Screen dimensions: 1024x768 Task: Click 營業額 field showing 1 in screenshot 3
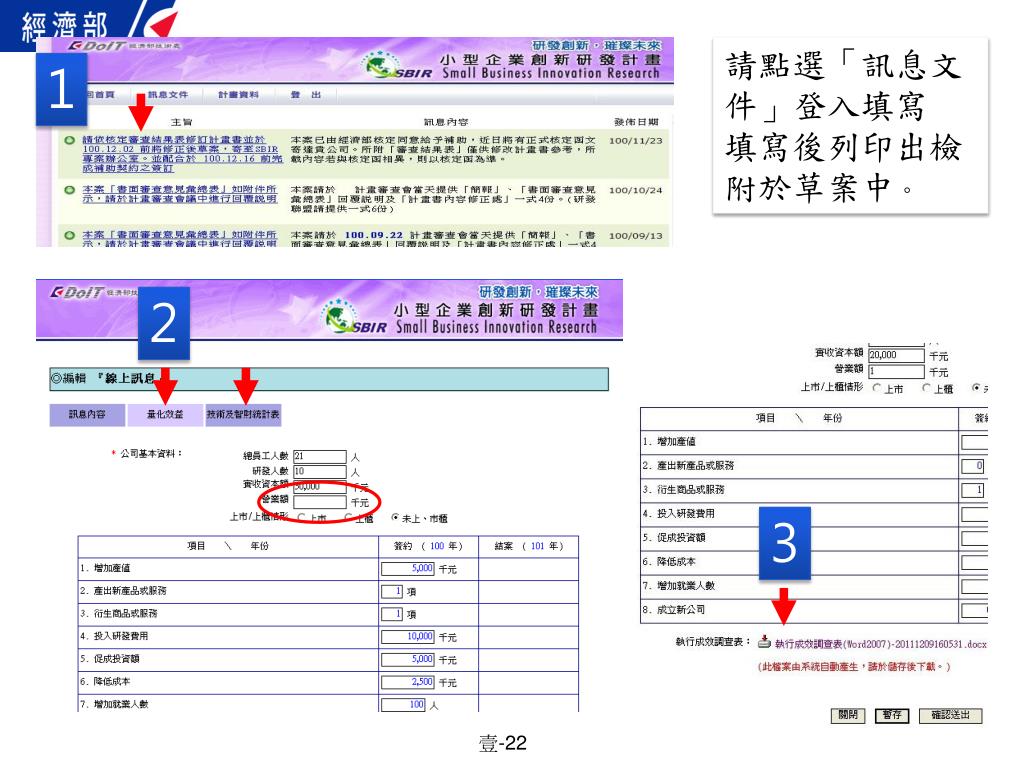click(x=896, y=371)
